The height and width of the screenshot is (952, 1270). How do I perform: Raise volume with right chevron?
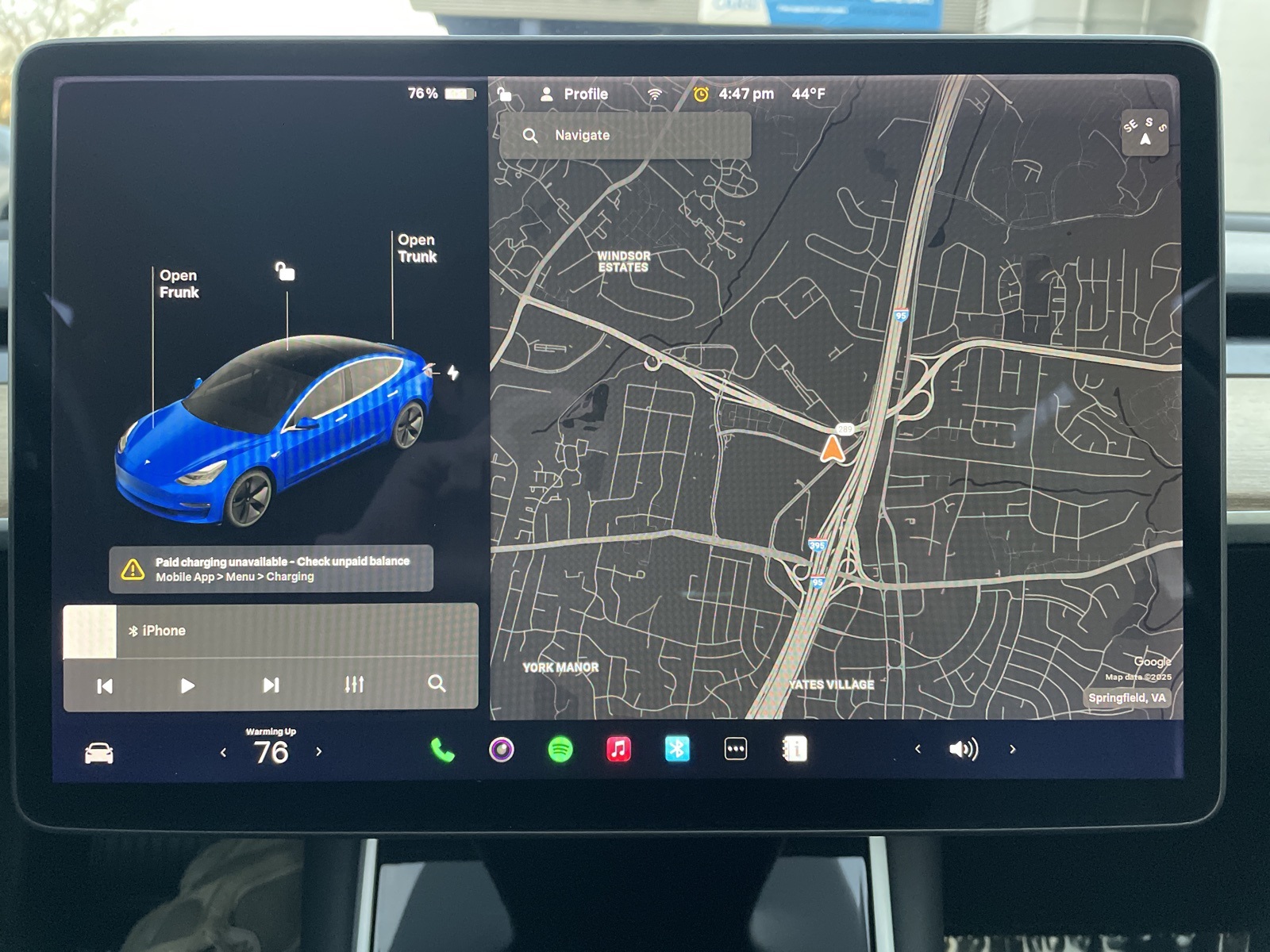tap(1013, 749)
